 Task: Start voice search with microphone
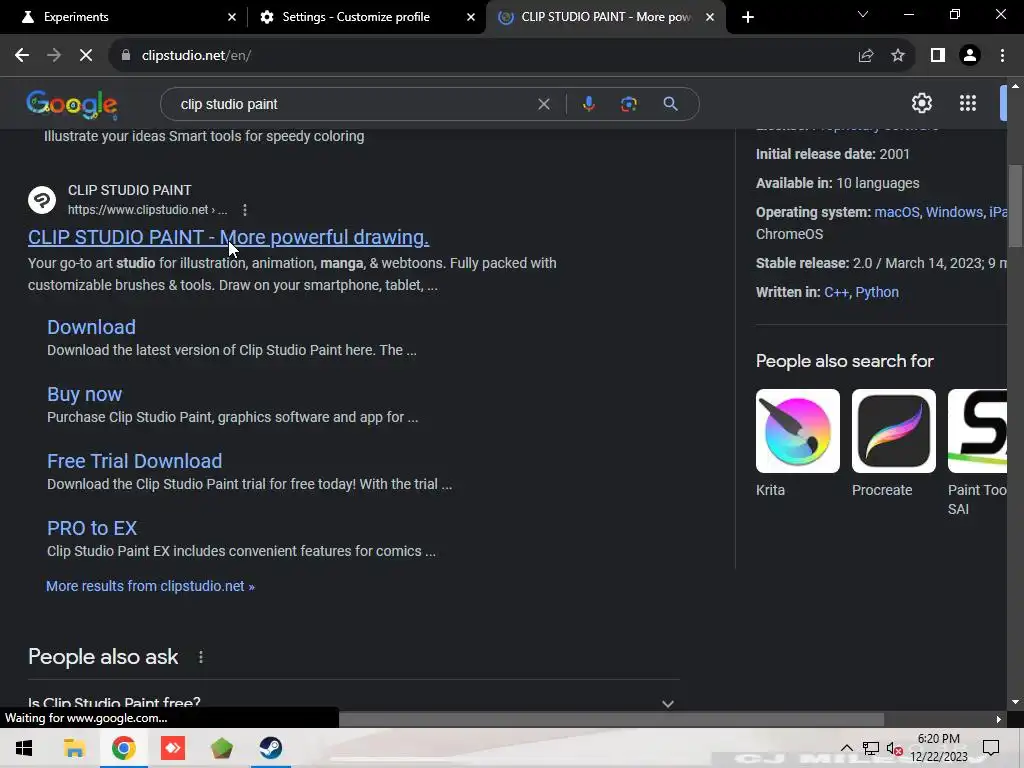[x=588, y=104]
